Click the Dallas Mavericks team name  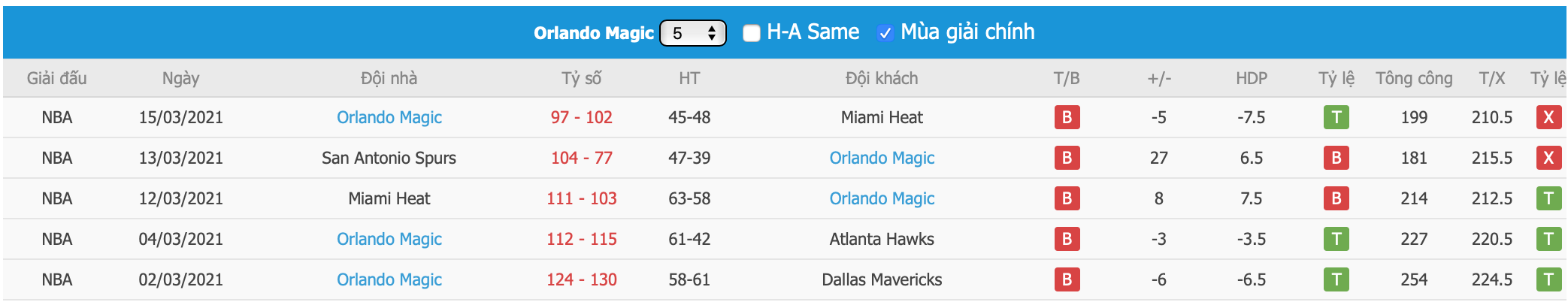882,279
